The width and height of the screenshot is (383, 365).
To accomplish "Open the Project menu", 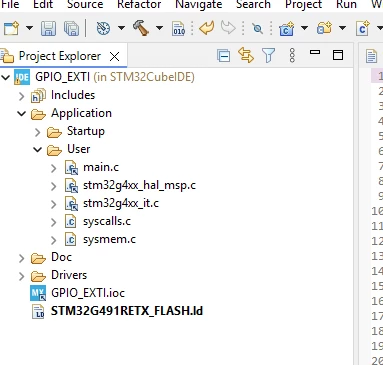I will click(x=303, y=4).
